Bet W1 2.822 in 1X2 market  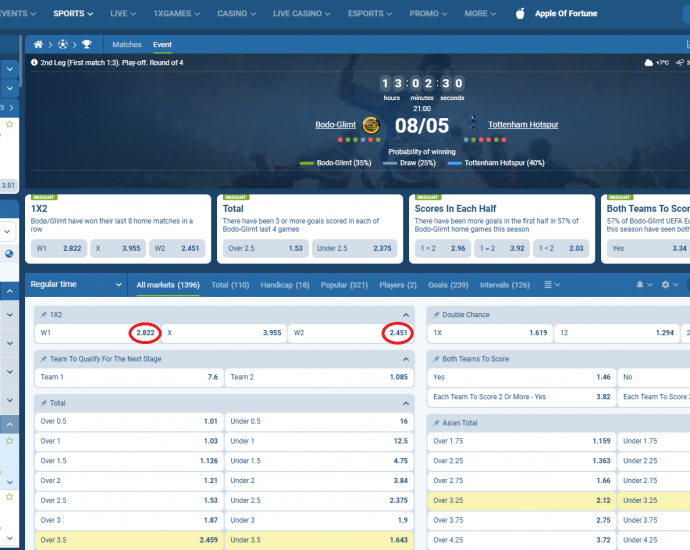(98, 333)
